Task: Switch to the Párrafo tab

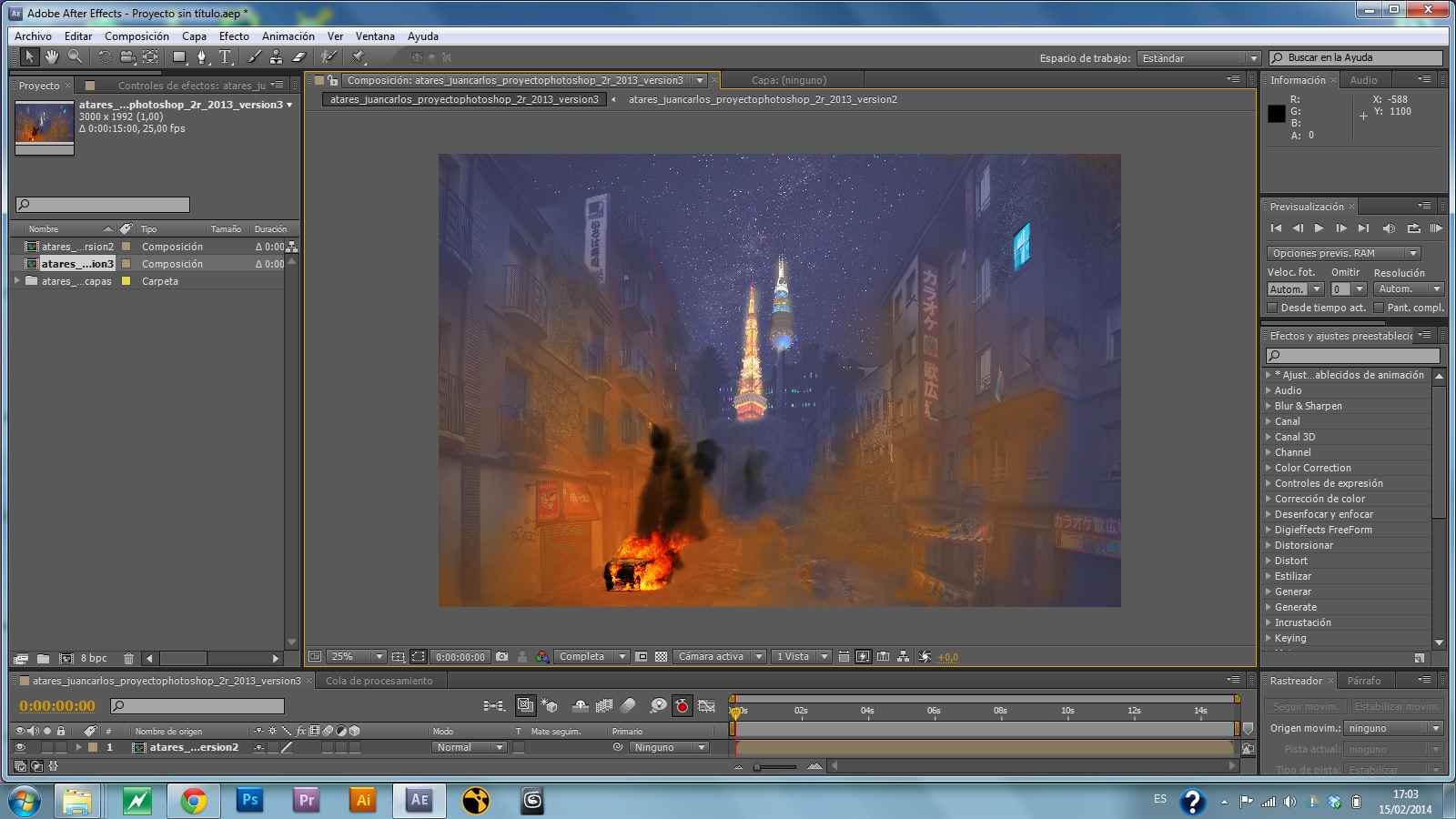Action: (1364, 681)
